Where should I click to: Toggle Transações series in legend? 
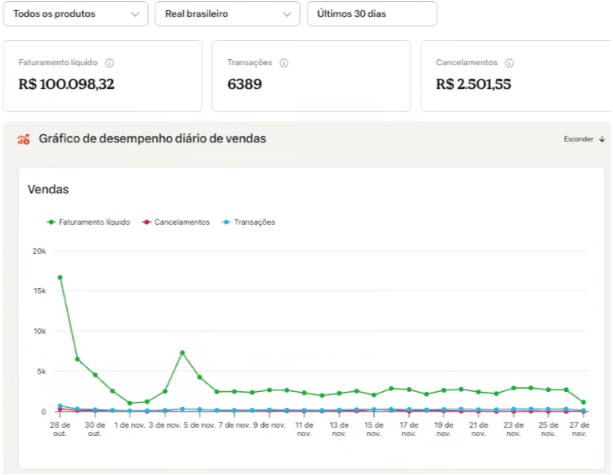[249, 222]
